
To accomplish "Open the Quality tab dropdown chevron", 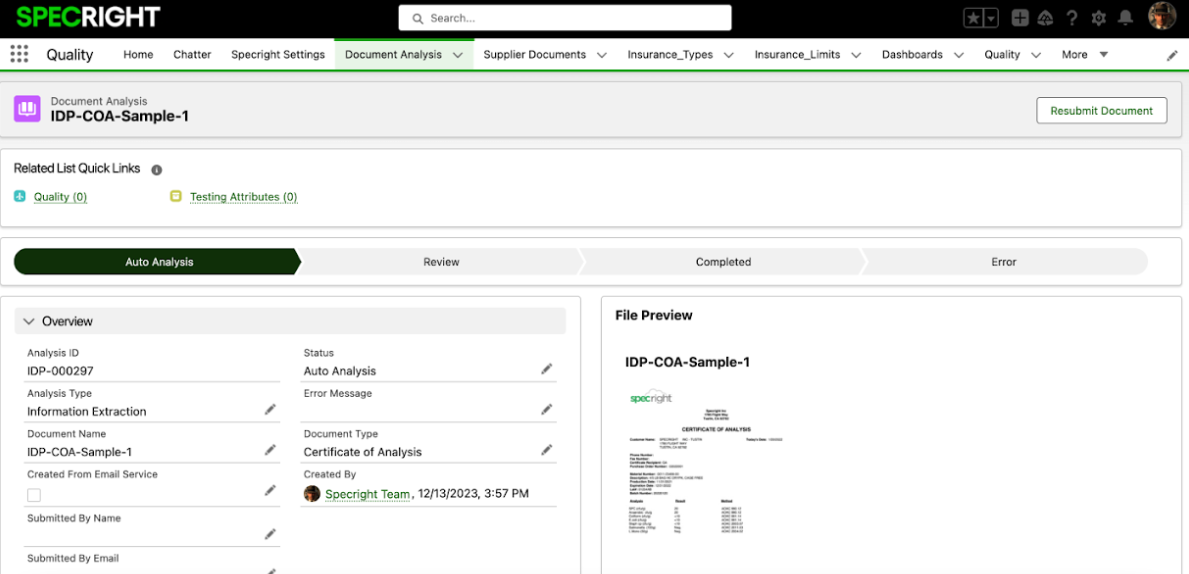I will (x=1036, y=55).
